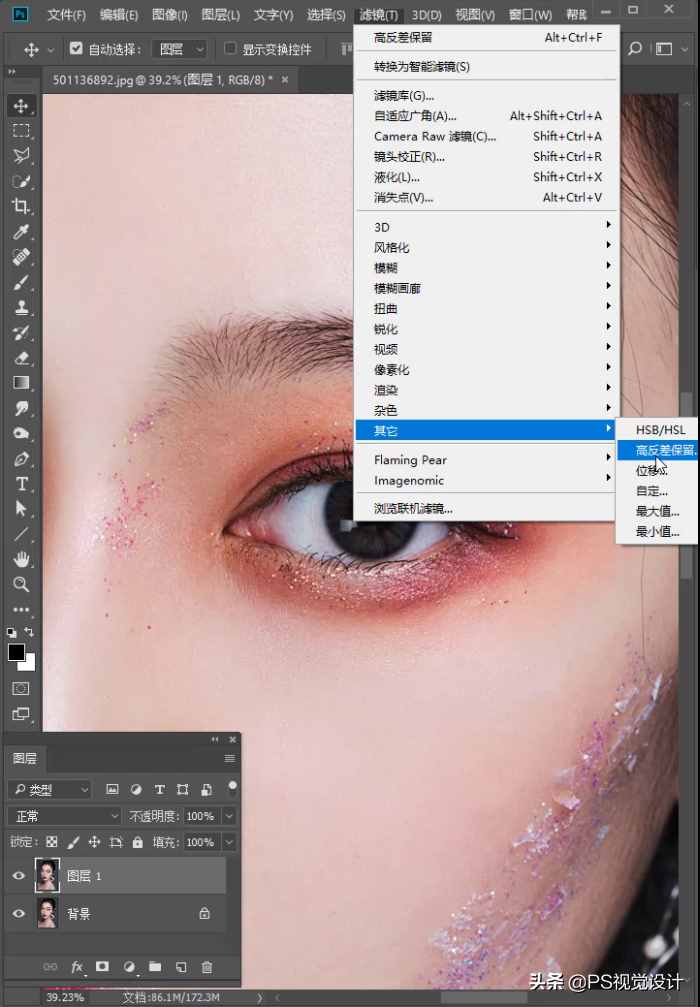Select the Line tool
Screen dimensions: 700x1007
(21, 534)
